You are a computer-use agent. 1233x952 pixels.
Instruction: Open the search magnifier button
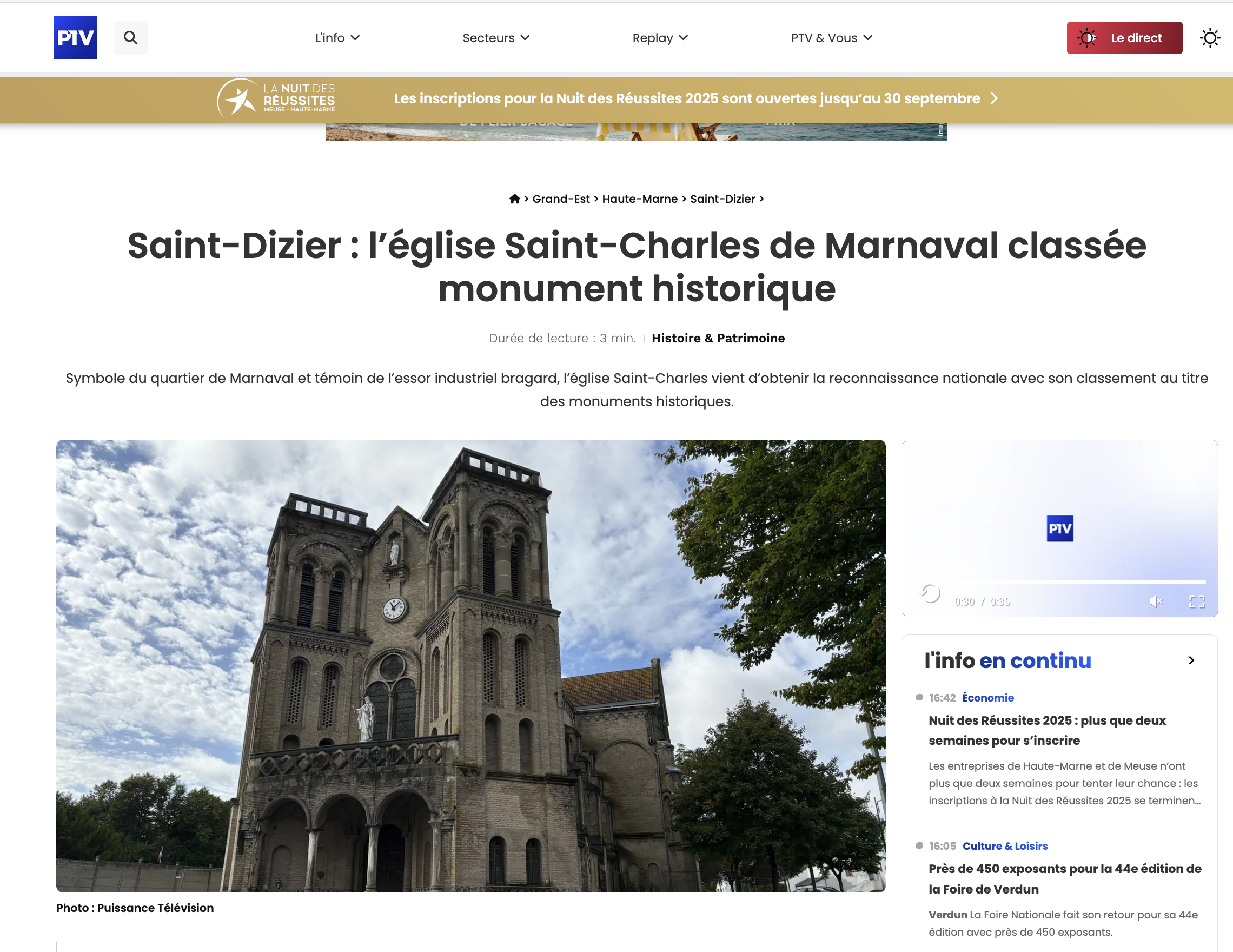[130, 37]
